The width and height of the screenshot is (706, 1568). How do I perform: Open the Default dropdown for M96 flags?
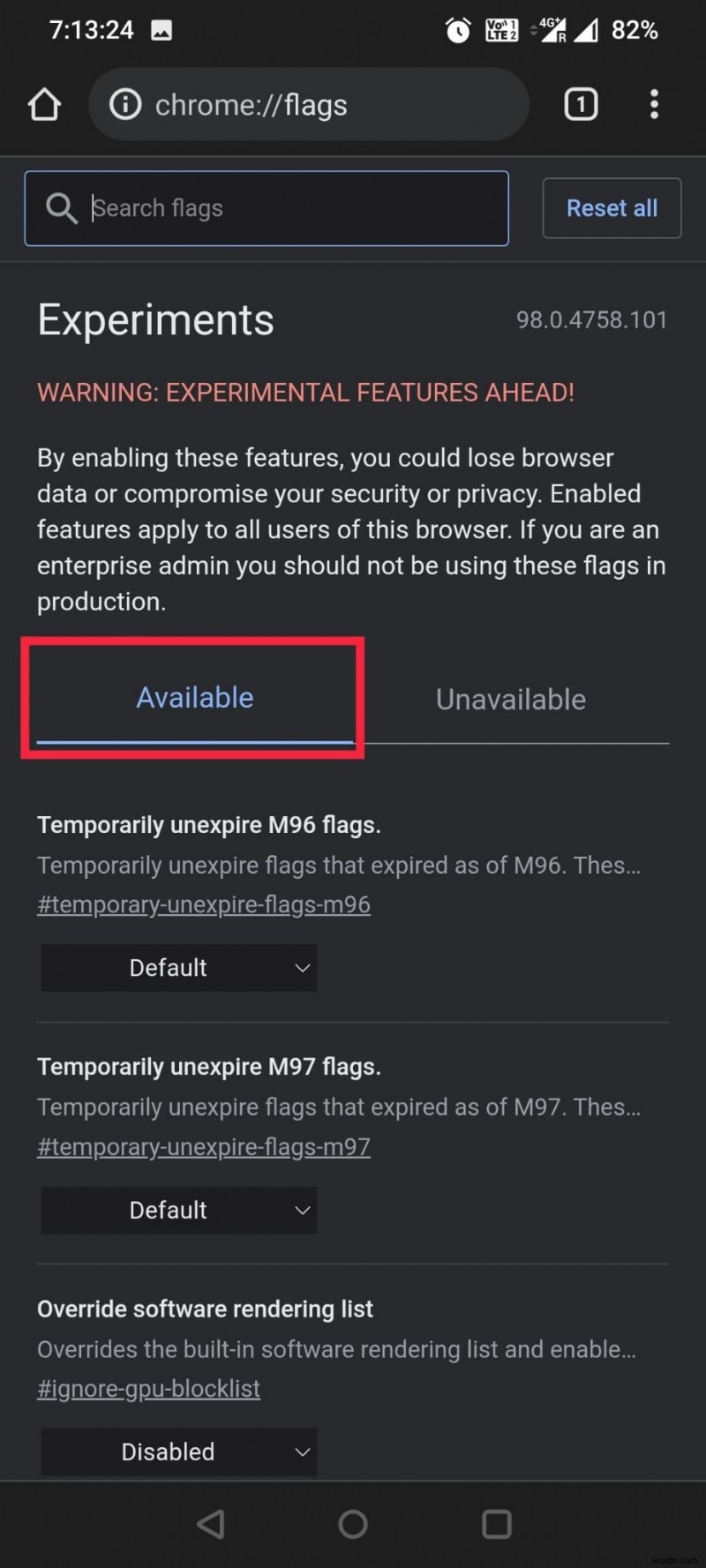coord(178,967)
